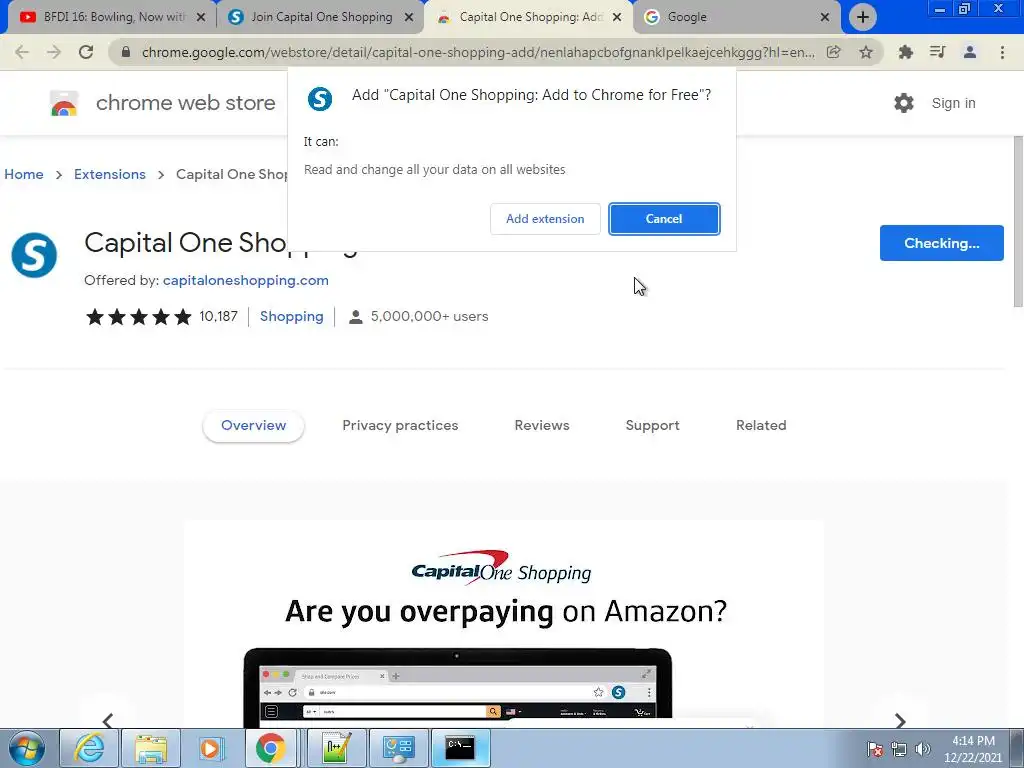
Task: Open Notepad++ from the taskbar
Action: [x=336, y=748]
